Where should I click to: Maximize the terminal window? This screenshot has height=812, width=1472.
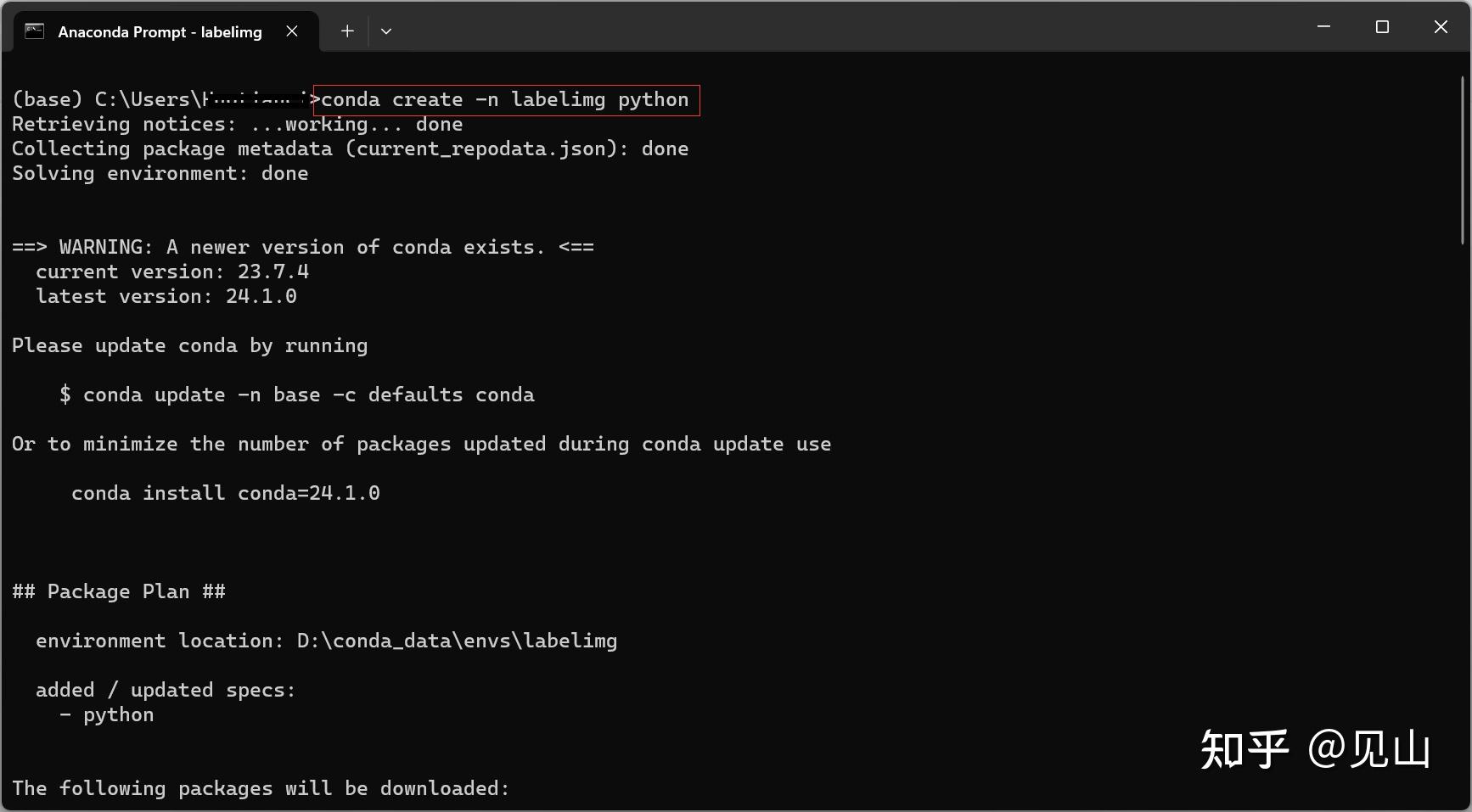tap(1382, 27)
